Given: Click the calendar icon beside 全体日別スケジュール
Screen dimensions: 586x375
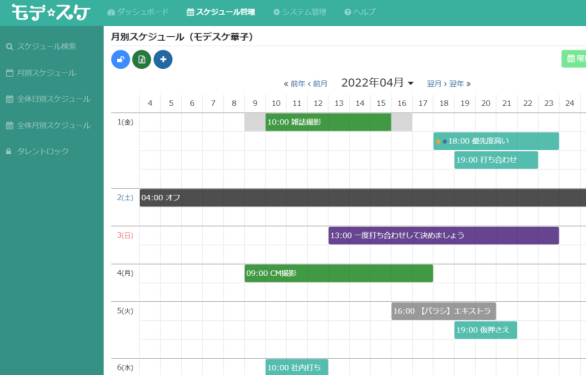Looking at the screenshot, I should (x=9, y=99).
